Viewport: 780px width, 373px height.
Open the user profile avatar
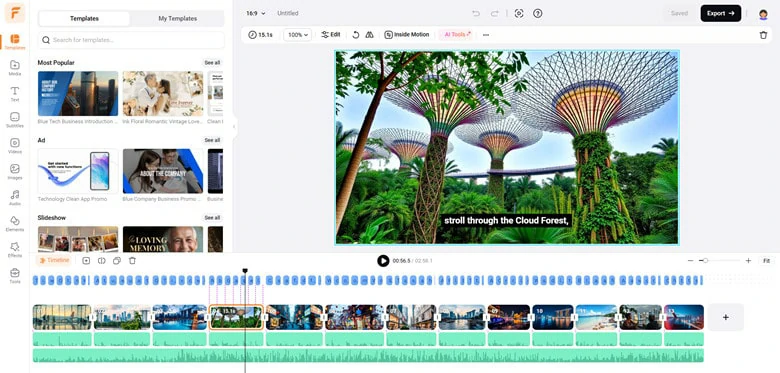tap(763, 14)
